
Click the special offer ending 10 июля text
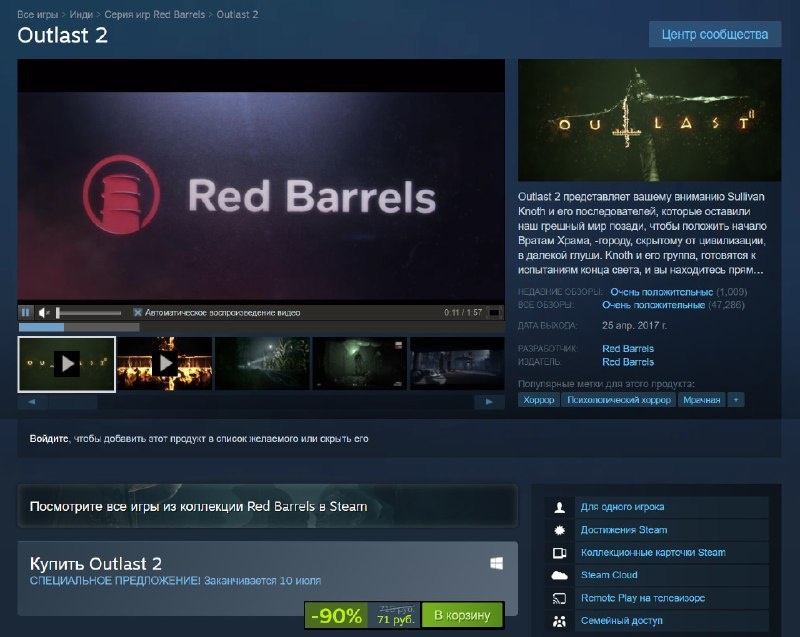tap(175, 581)
